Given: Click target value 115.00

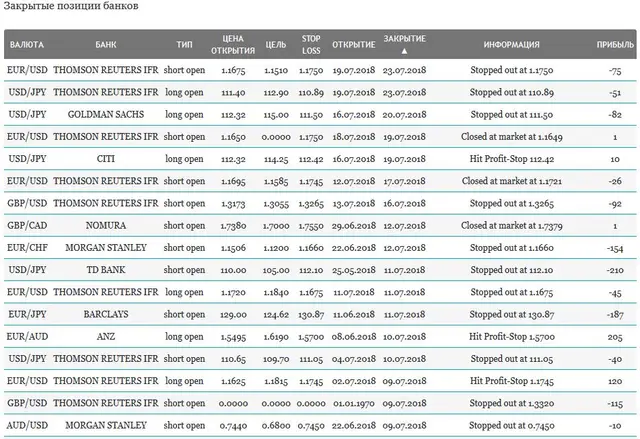Looking at the screenshot, I should tap(276, 115).
